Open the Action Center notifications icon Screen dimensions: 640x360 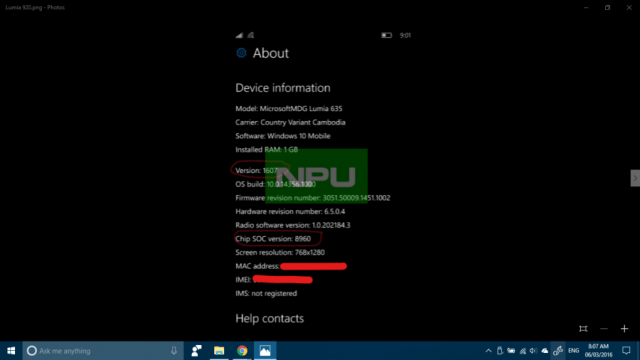tap(626, 351)
